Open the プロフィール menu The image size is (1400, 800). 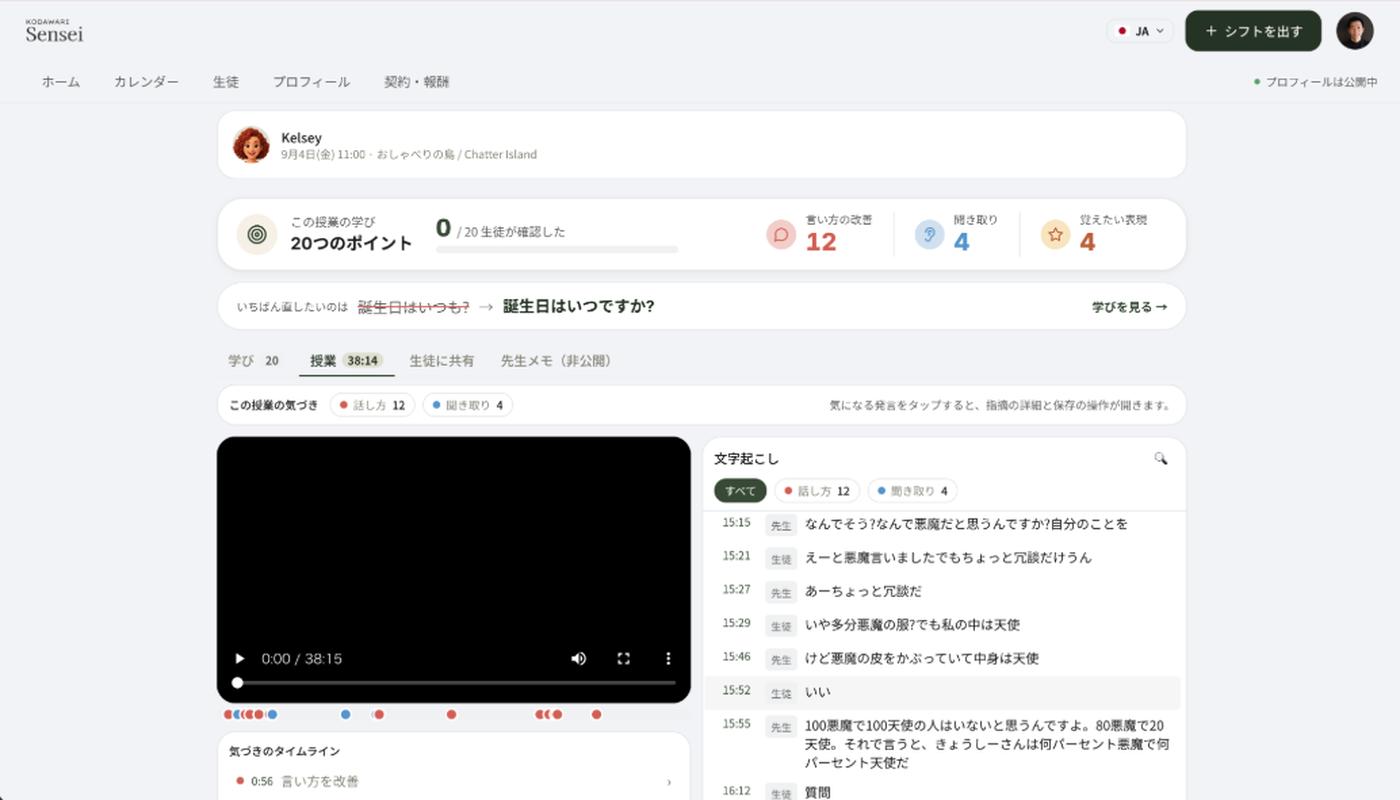coord(311,82)
